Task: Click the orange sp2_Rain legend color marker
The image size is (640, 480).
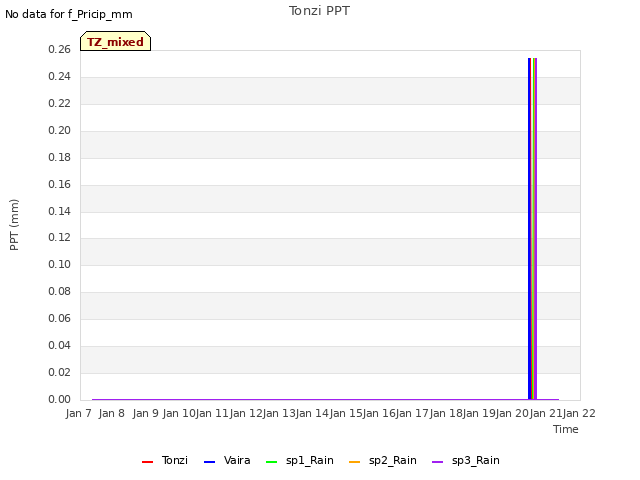Action: pos(355,462)
